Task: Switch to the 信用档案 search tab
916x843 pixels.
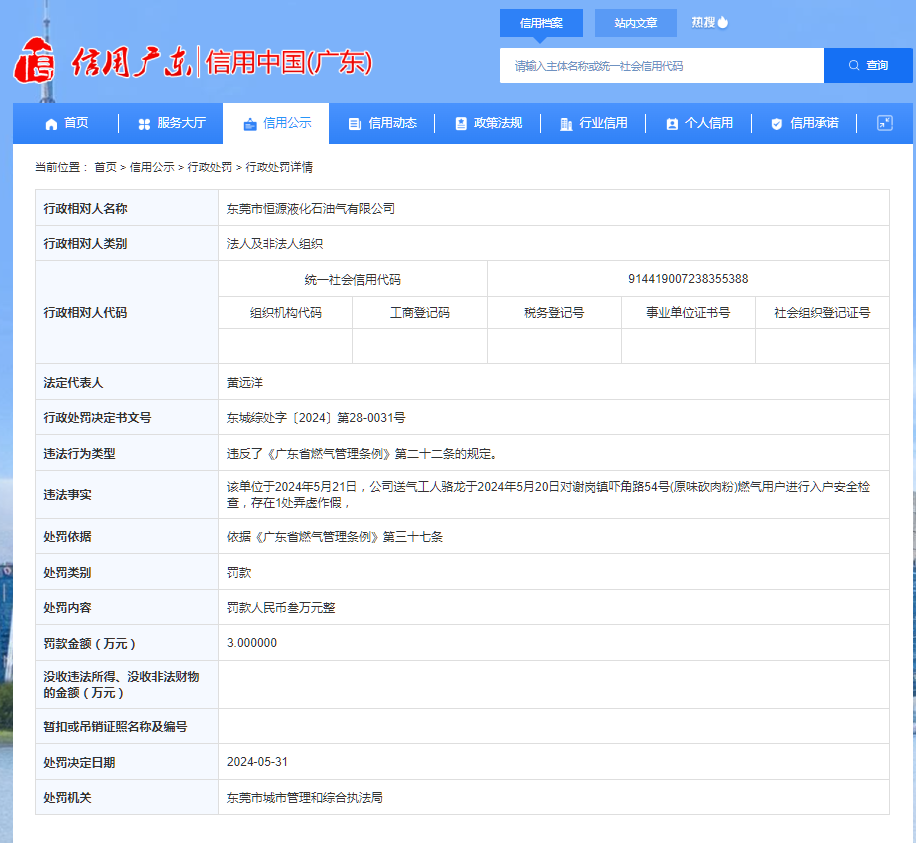Action: 541,23
